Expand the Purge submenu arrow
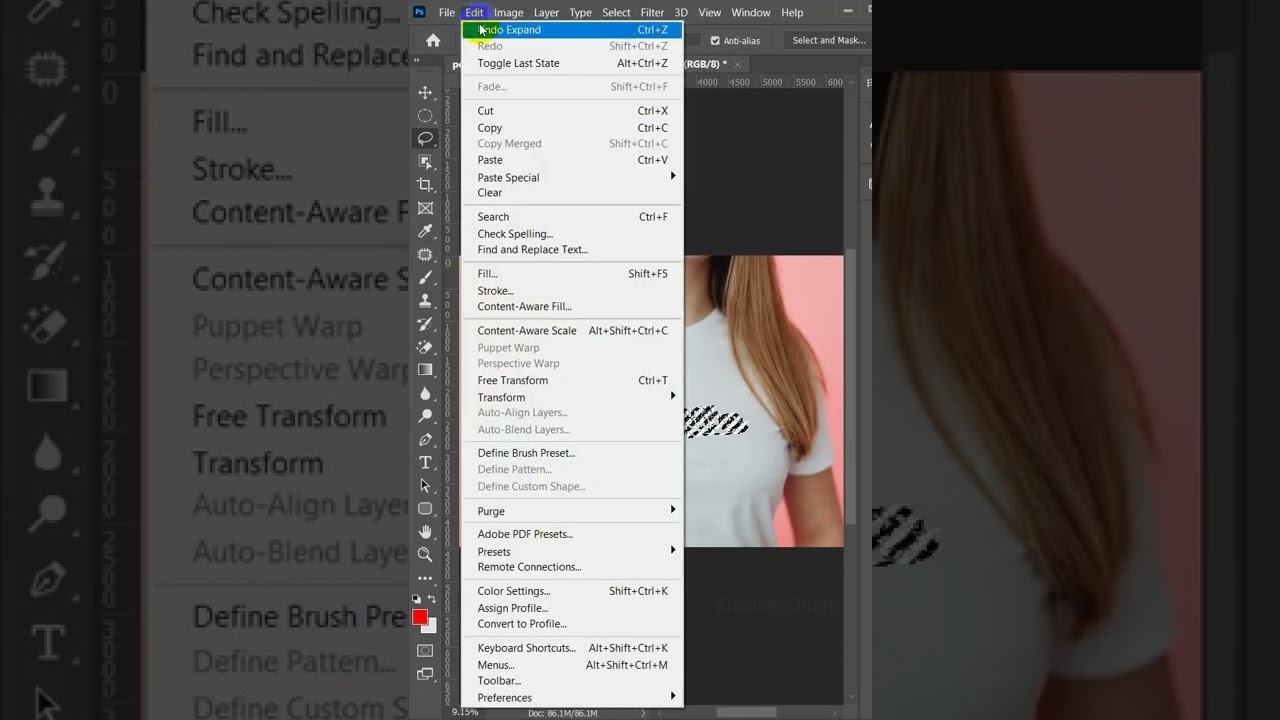The height and width of the screenshot is (720, 1280). (673, 510)
